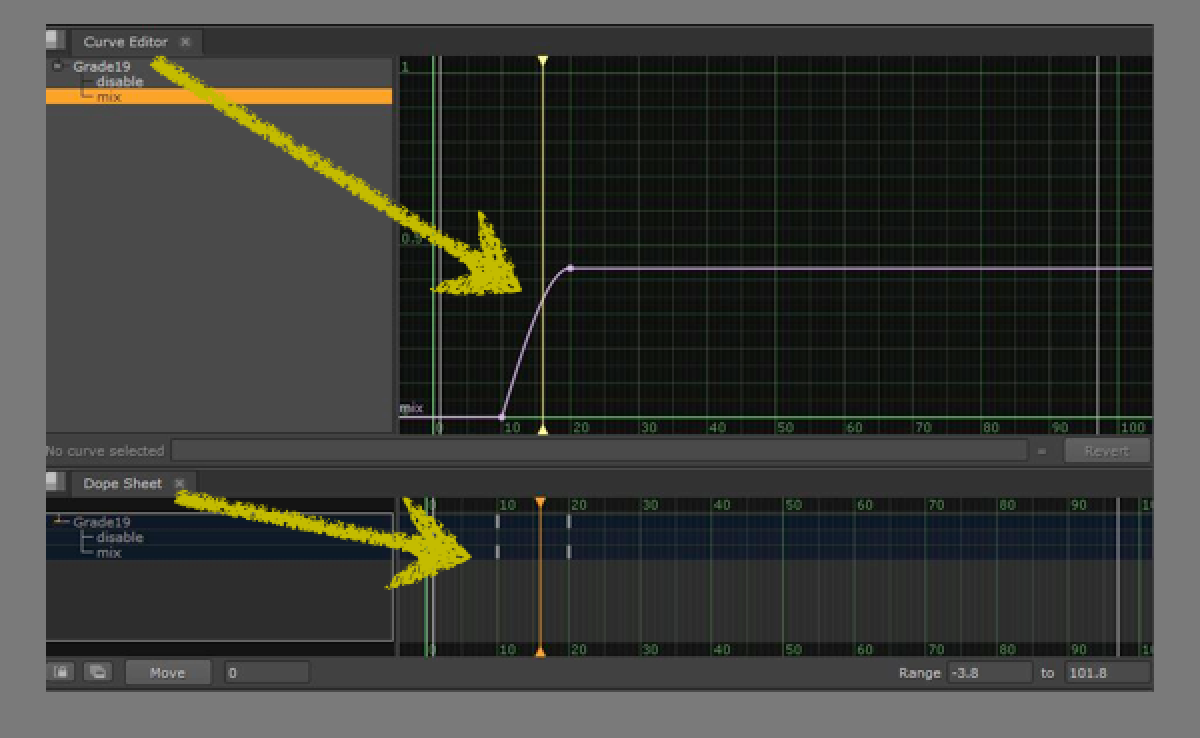Select mix curve keyframe at frame 20

coord(570,268)
